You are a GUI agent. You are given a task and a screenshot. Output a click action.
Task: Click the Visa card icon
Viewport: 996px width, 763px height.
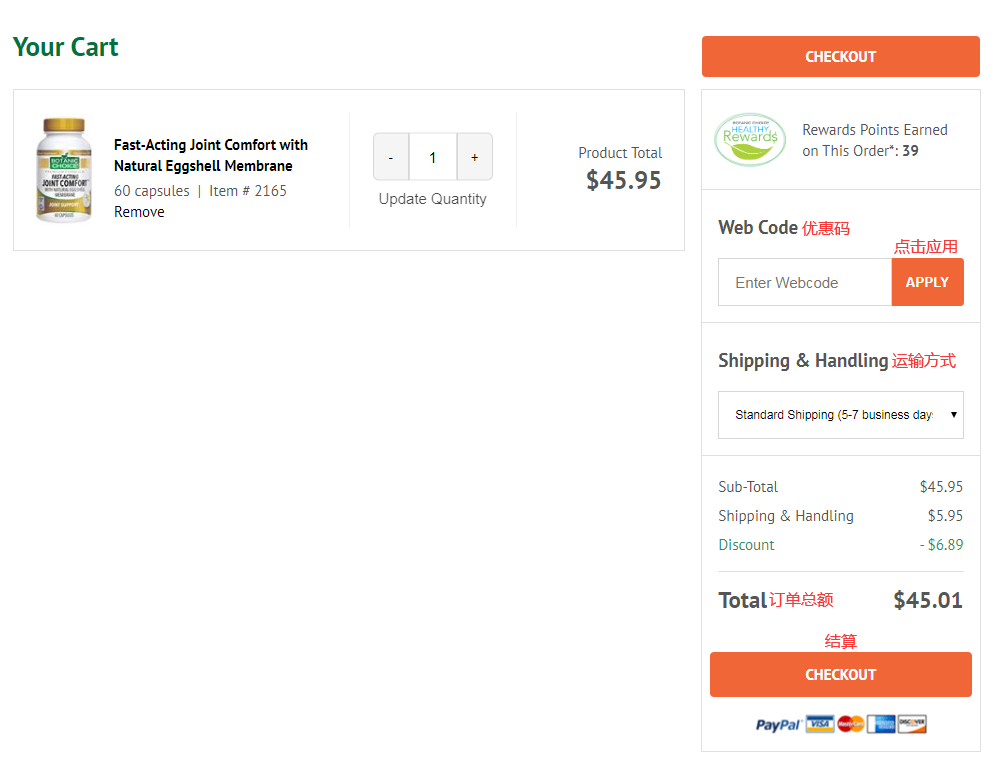(820, 724)
